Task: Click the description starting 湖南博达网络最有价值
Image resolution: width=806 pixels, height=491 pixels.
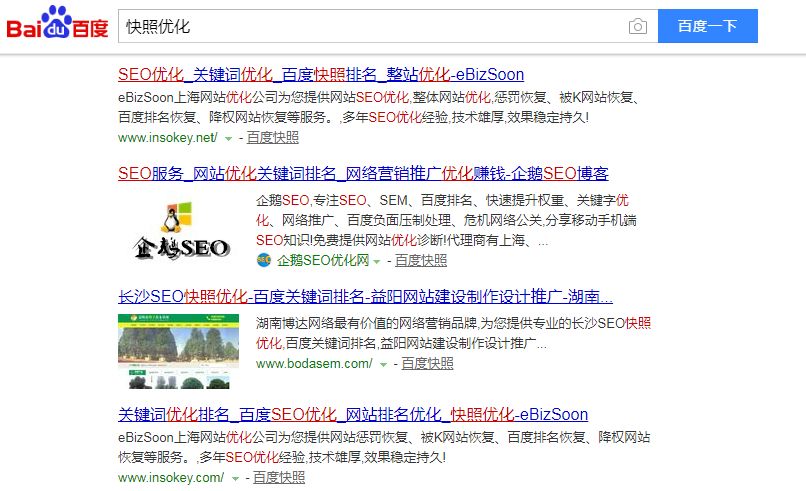Action: coord(453,333)
